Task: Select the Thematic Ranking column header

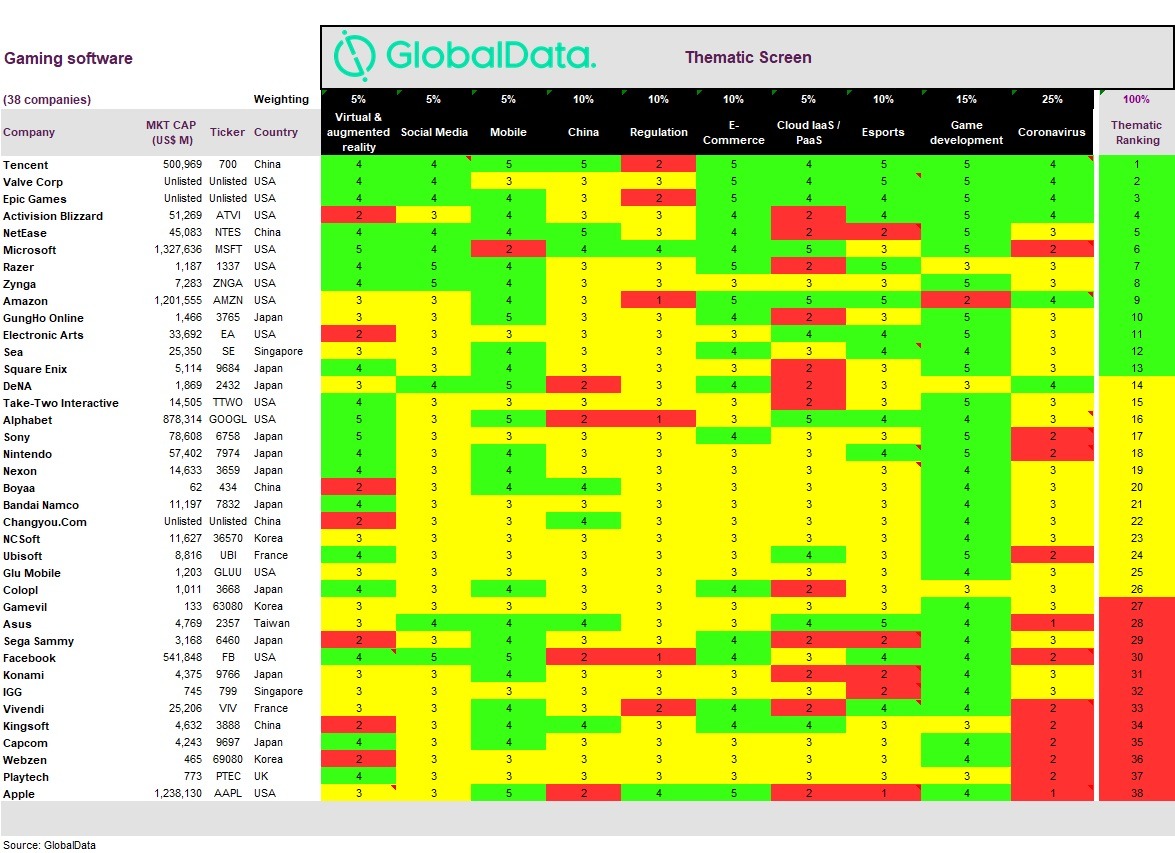Action: [x=1137, y=132]
